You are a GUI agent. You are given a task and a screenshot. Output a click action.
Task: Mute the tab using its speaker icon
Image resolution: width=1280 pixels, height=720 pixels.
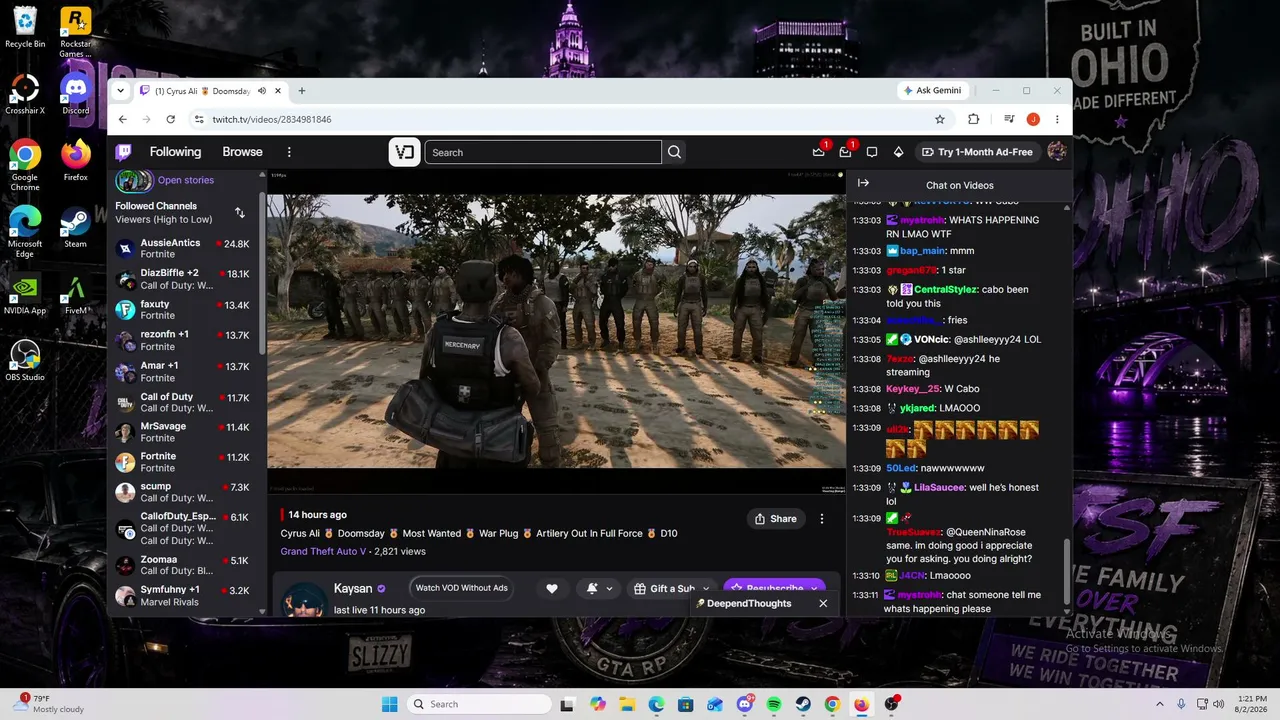[x=262, y=91]
